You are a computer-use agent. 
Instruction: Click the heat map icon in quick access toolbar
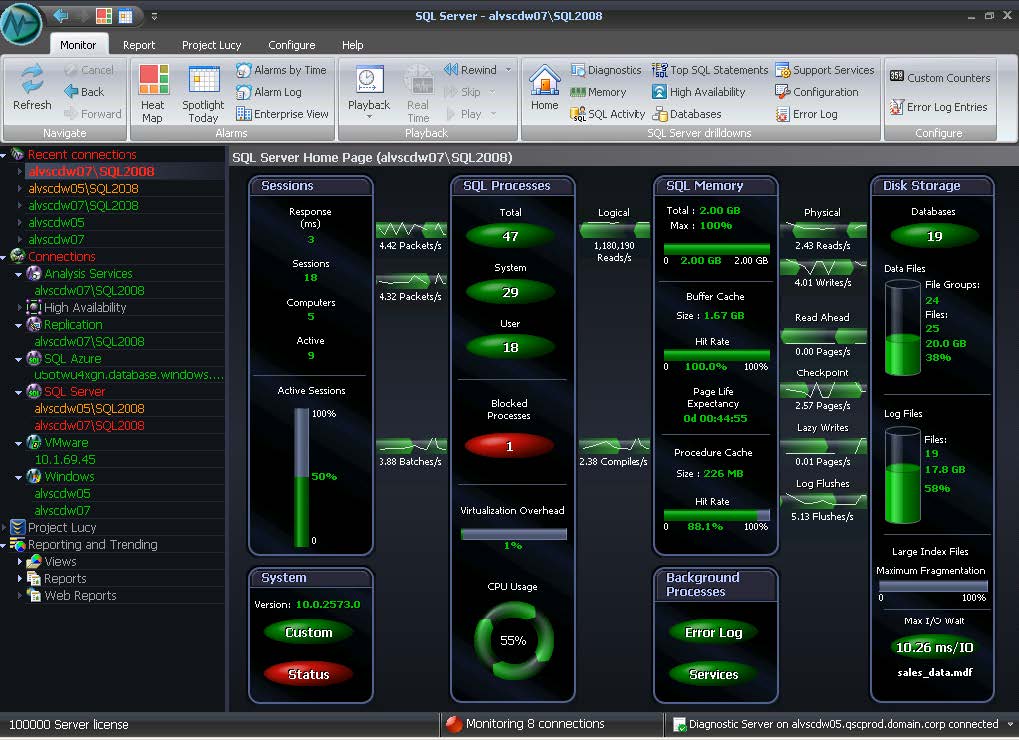104,15
